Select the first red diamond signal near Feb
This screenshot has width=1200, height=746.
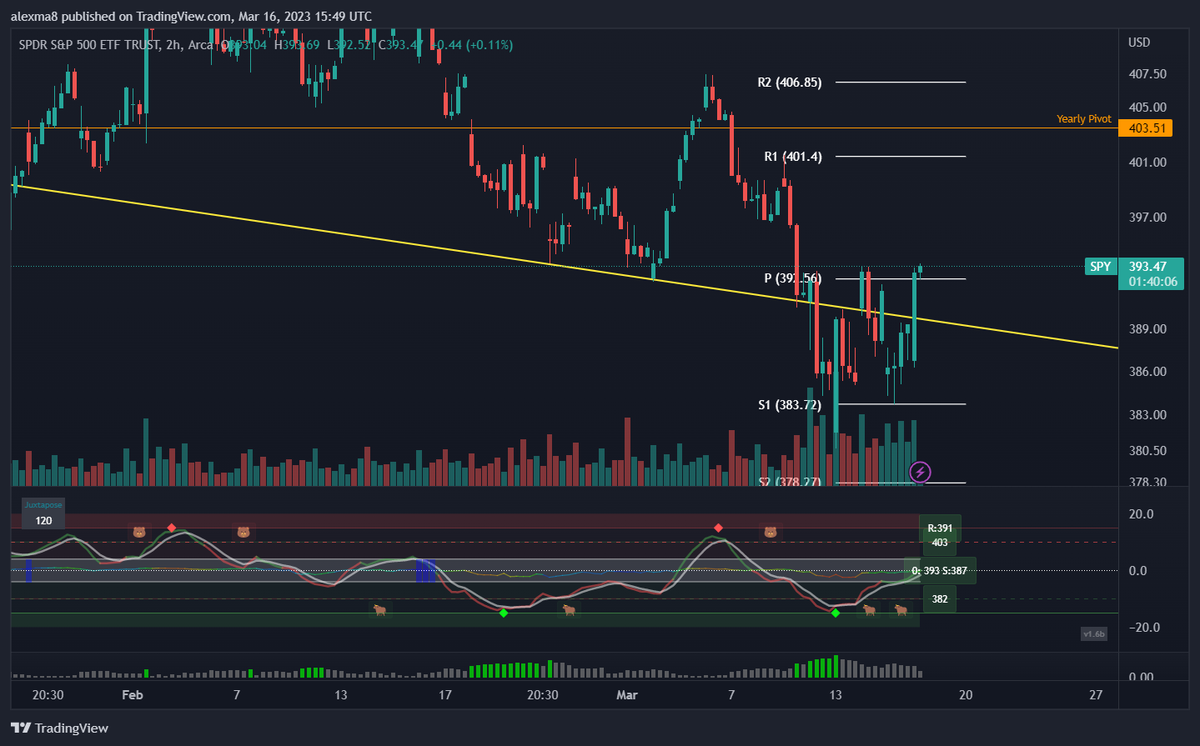tap(172, 527)
